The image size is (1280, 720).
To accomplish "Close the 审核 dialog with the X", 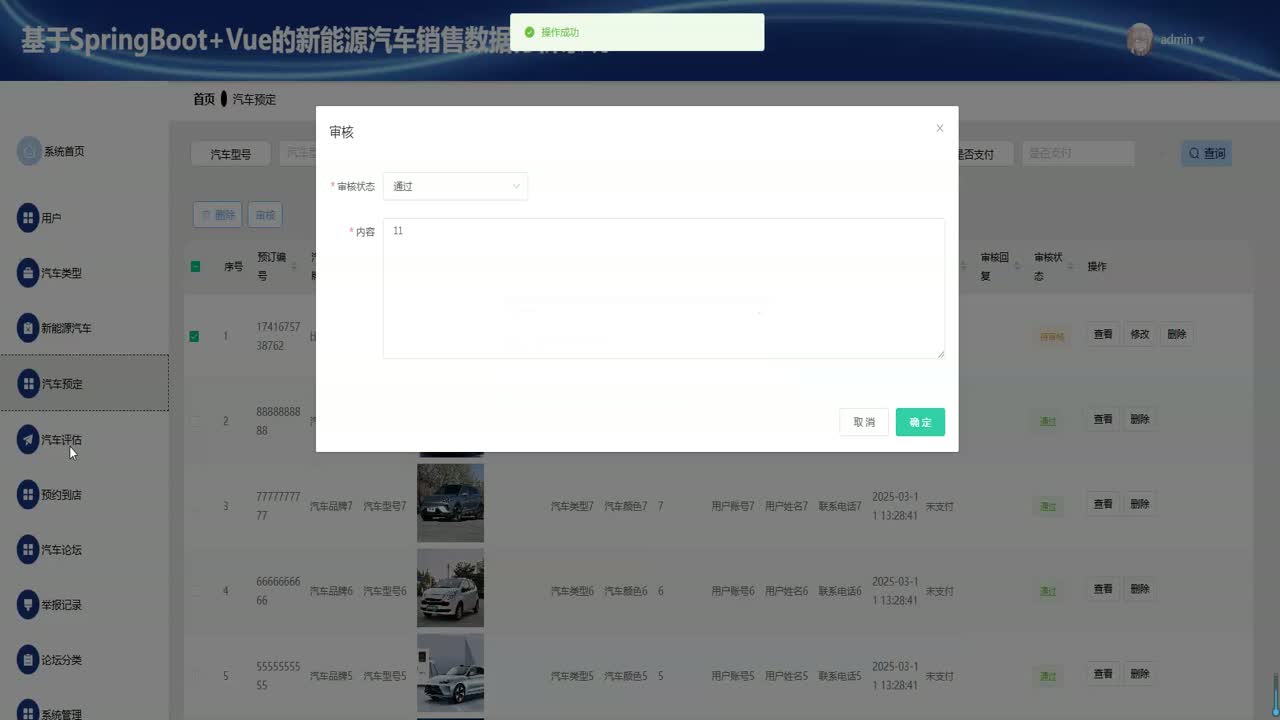I will pyautogui.click(x=939, y=128).
